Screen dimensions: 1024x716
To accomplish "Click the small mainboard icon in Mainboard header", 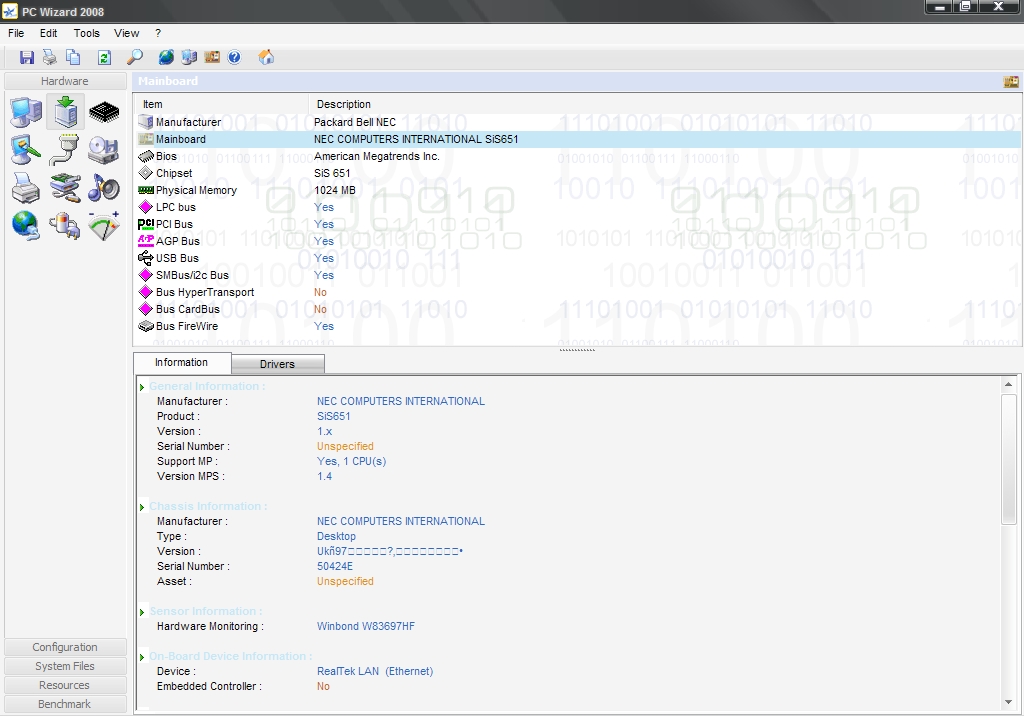I will pos(1011,82).
